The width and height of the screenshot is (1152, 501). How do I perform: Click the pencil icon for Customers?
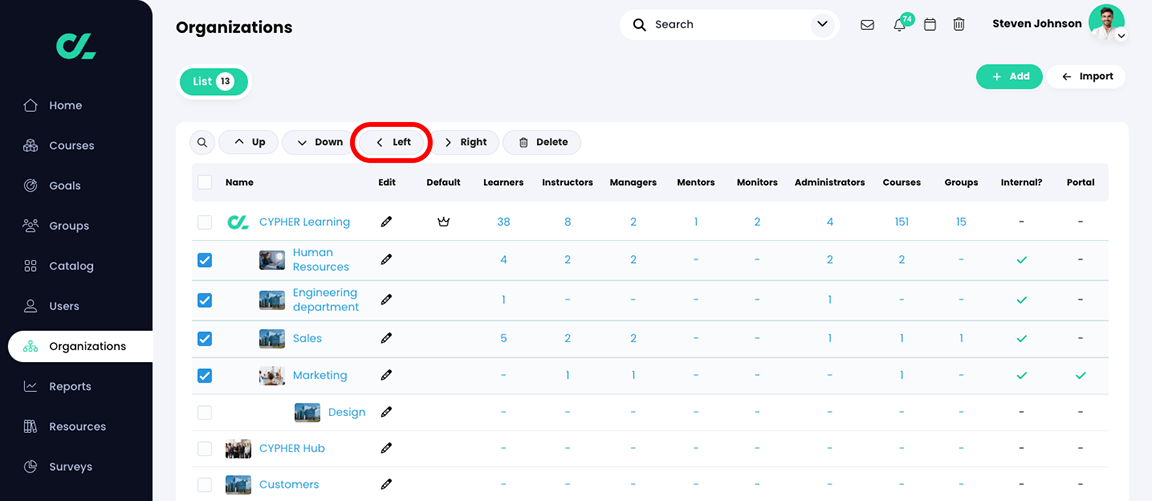coord(386,485)
